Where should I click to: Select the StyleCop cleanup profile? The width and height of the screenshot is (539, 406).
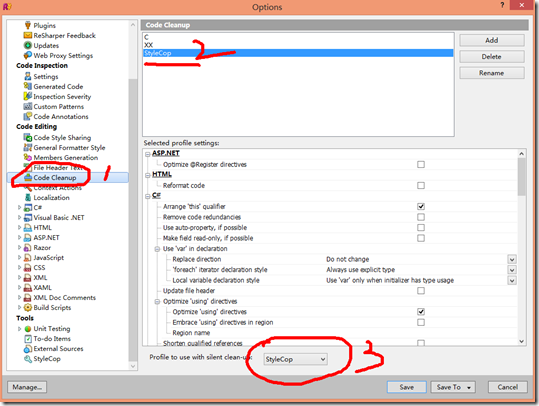[x=298, y=53]
